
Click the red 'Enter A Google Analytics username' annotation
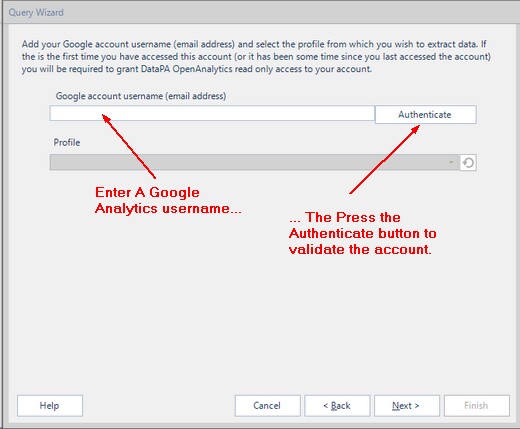168,200
